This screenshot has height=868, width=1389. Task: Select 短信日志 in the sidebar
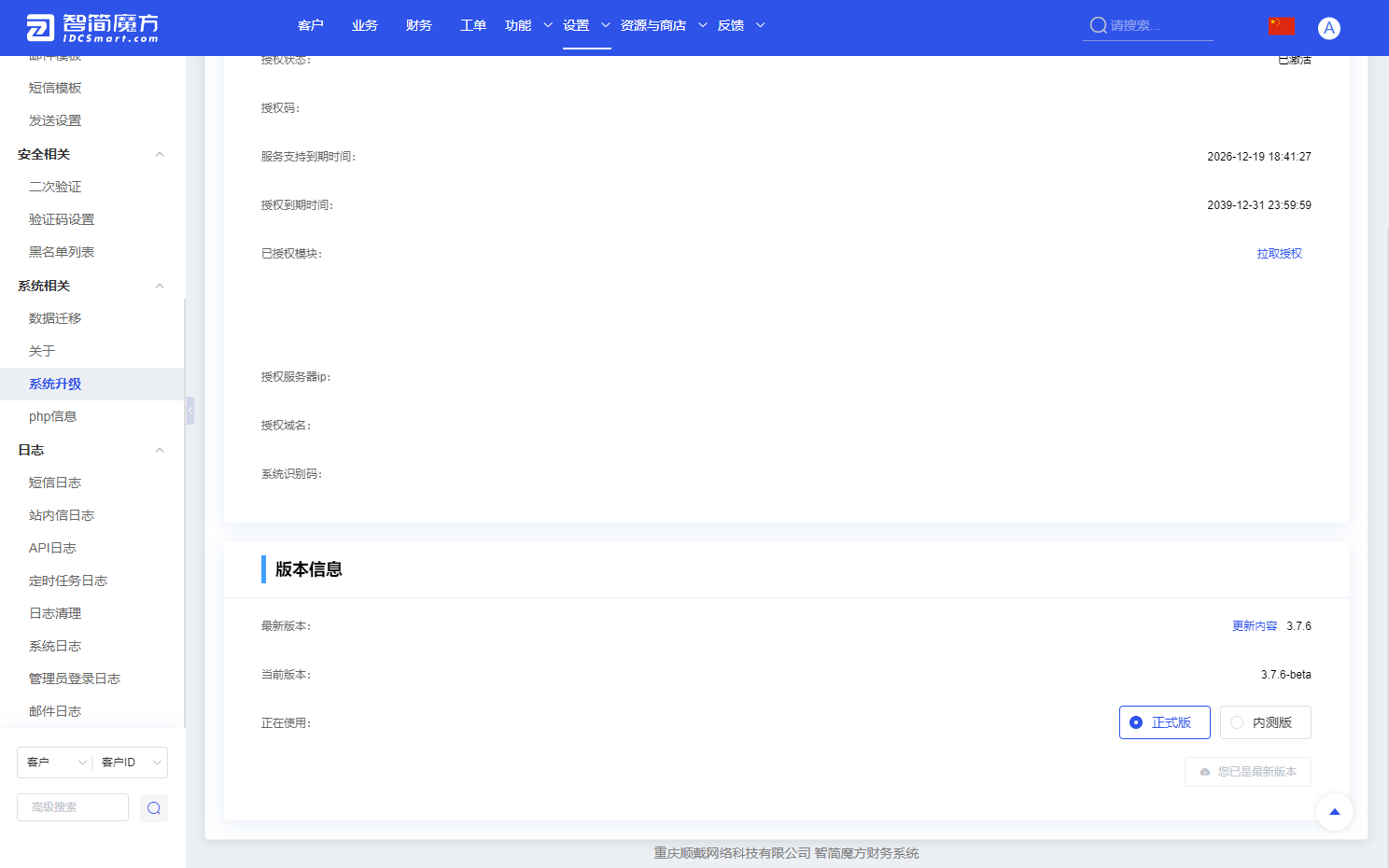(x=55, y=482)
